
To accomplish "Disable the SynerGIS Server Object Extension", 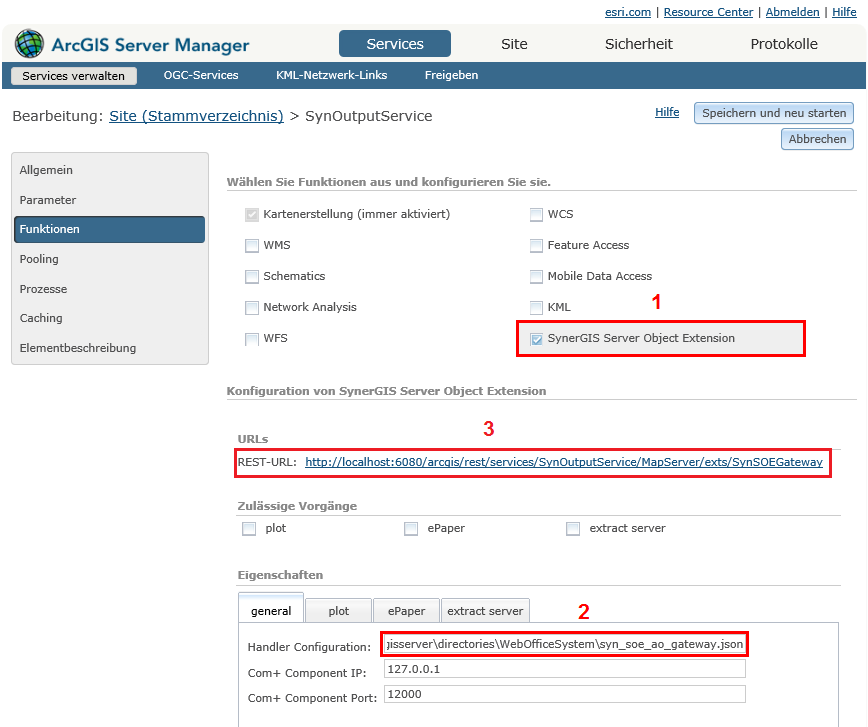I will point(536,338).
